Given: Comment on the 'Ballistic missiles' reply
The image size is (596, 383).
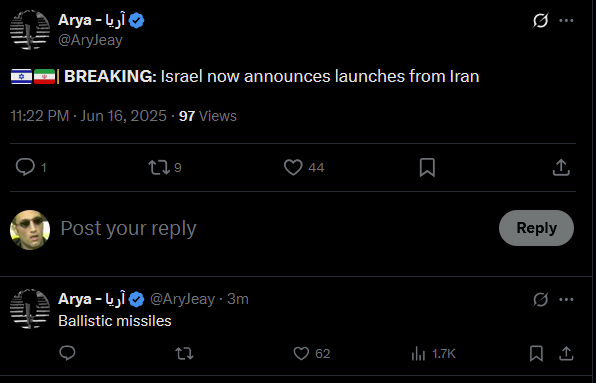Looking at the screenshot, I should point(67,353).
